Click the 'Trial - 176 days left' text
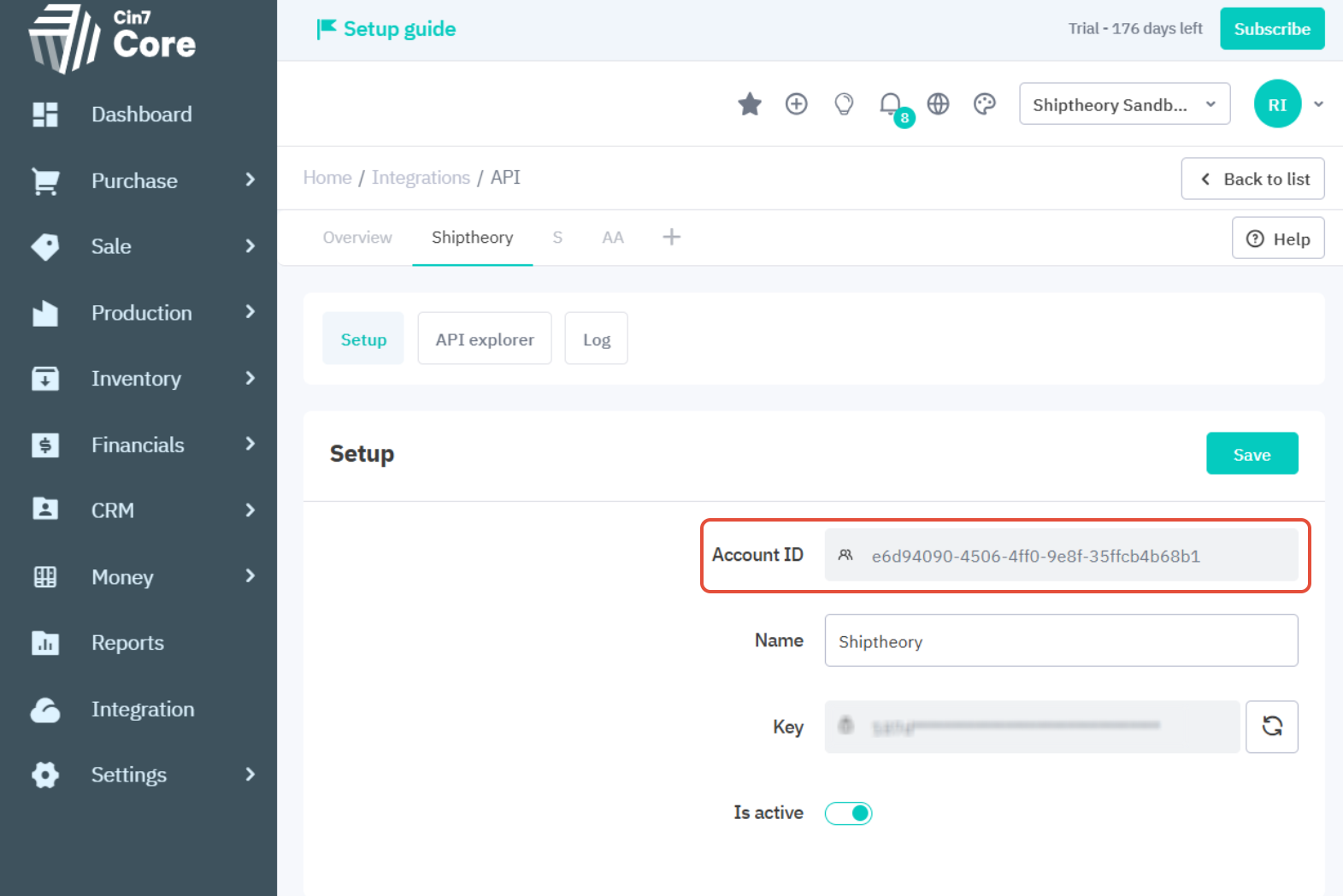The image size is (1343, 896). (1135, 28)
